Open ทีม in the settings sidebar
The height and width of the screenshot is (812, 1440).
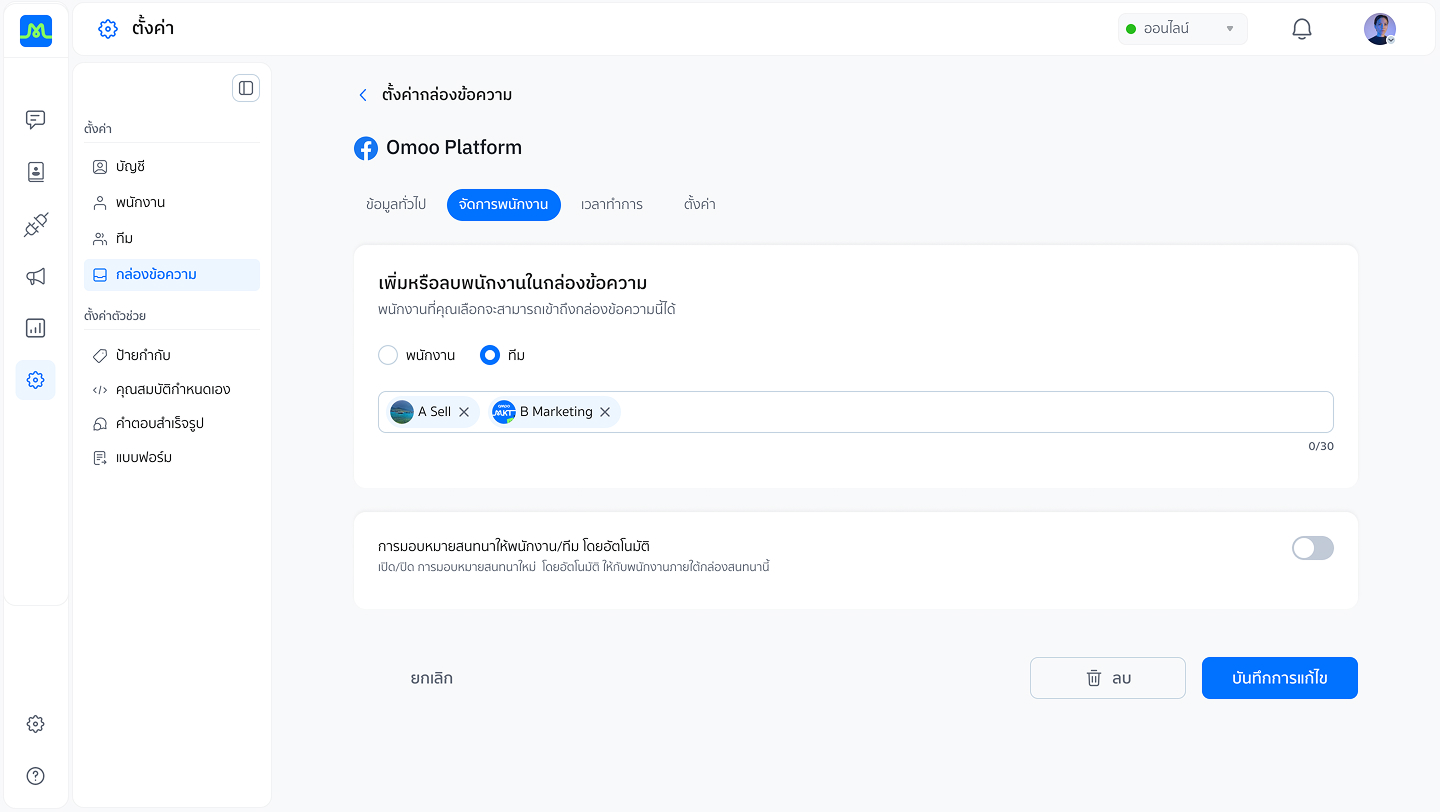pyautogui.click(x=172, y=239)
